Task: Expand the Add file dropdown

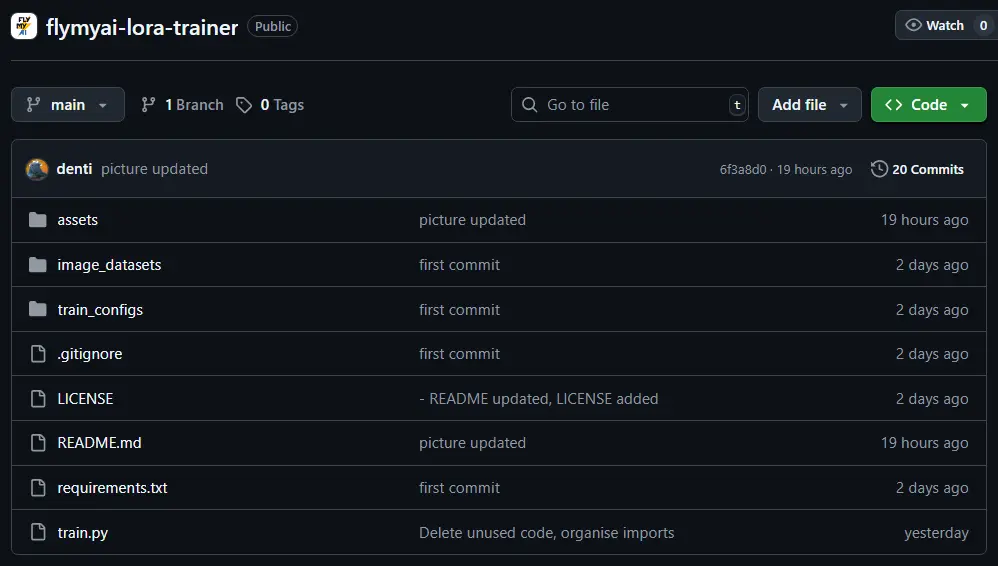Action: pyautogui.click(x=809, y=105)
